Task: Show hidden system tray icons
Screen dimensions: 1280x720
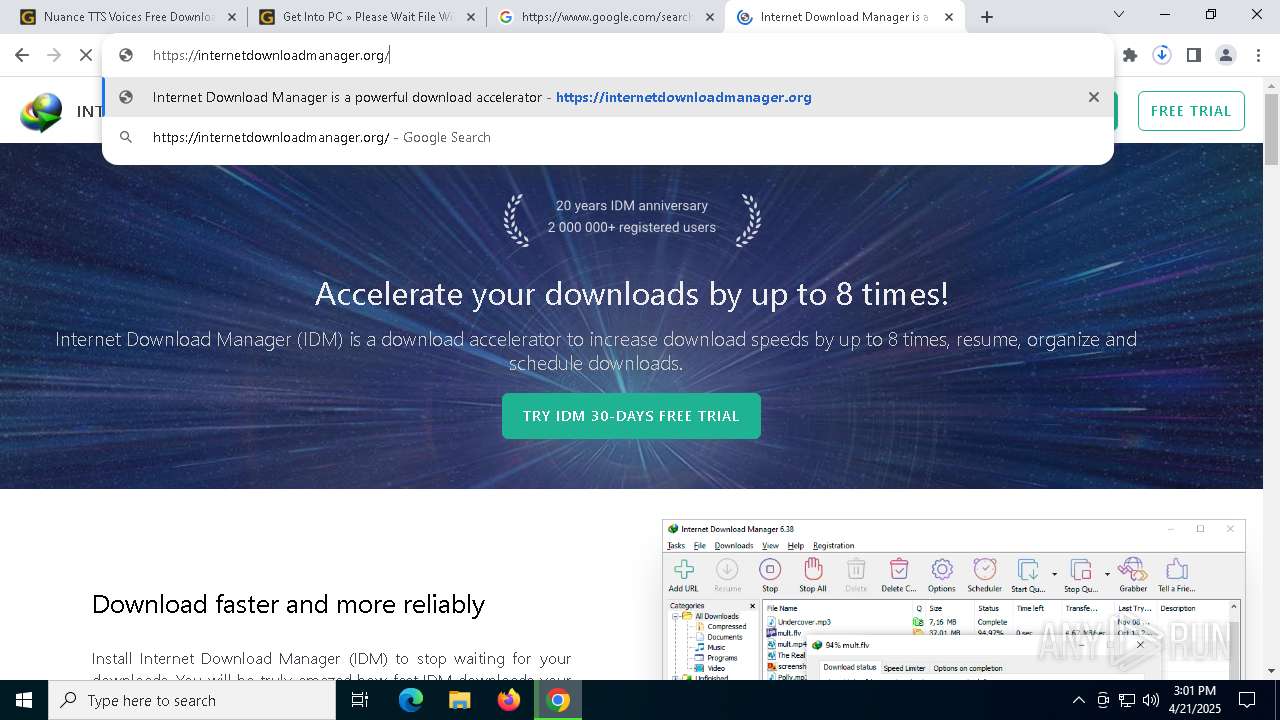Action: (1078, 700)
